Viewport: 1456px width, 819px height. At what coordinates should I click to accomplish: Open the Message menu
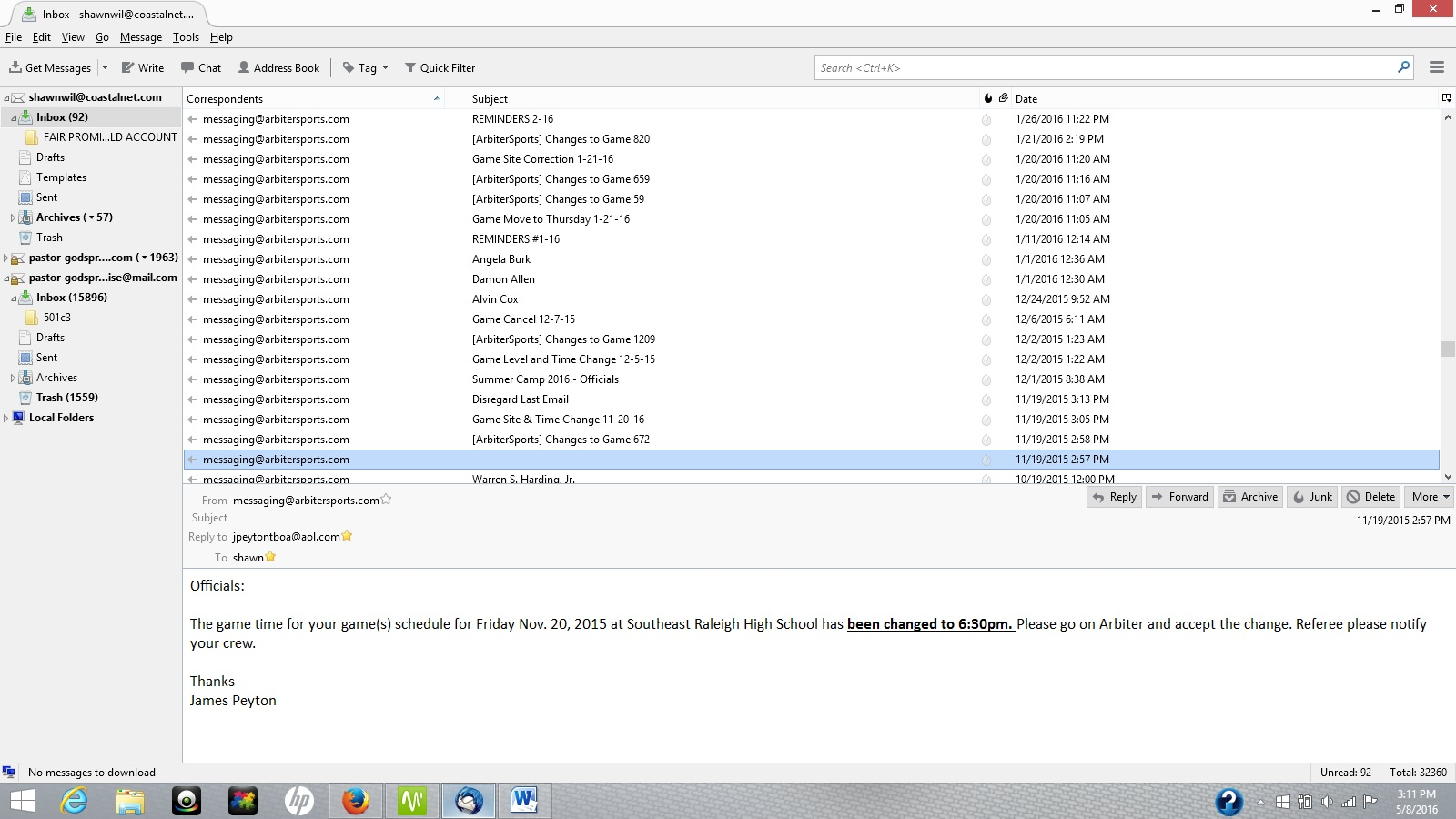coord(140,37)
